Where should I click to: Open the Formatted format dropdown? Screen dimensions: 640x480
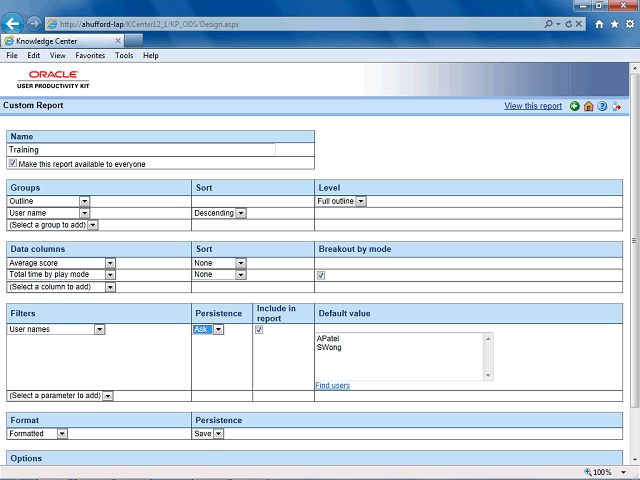click(x=62, y=433)
